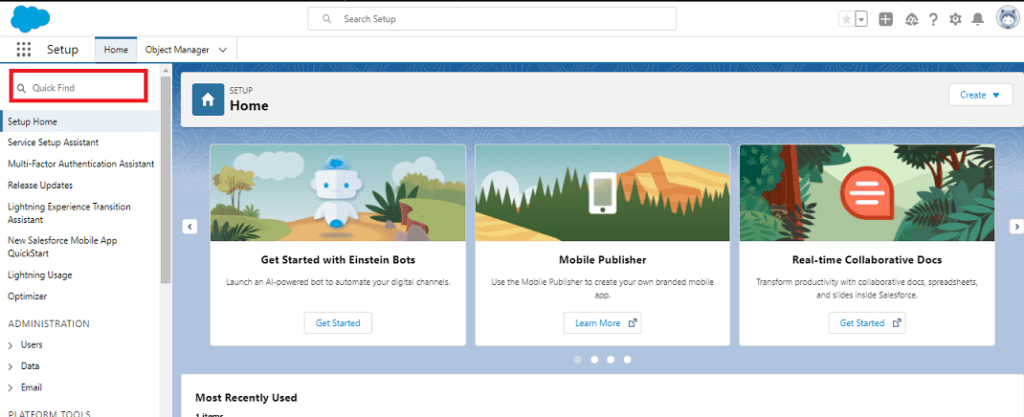Screen dimensions: 1024x417
Task: Click into the Quick Find box
Action: tap(78, 87)
